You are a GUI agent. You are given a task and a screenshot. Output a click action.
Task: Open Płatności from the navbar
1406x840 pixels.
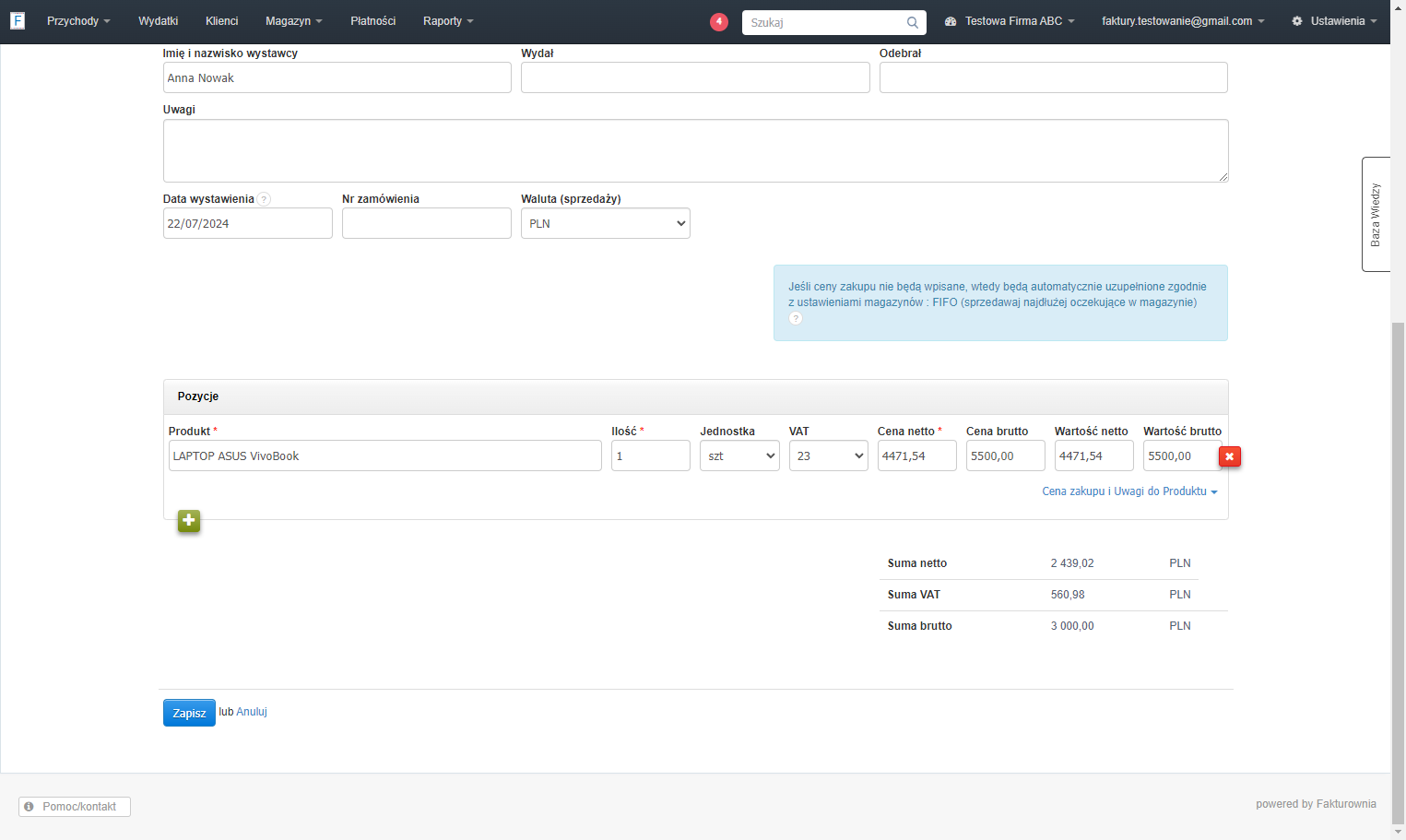[373, 21]
